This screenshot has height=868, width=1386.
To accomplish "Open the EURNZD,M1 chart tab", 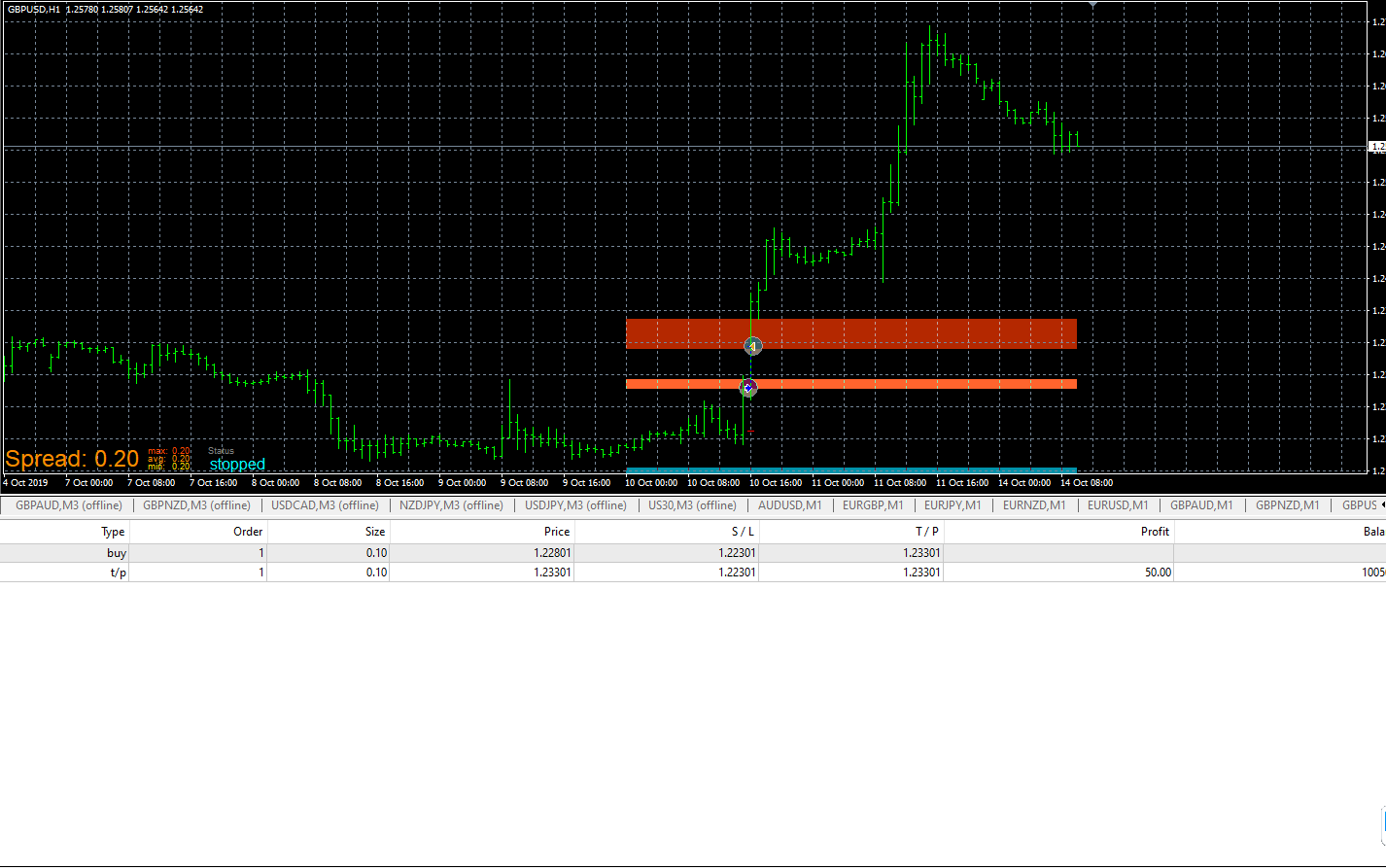I will point(1034,505).
